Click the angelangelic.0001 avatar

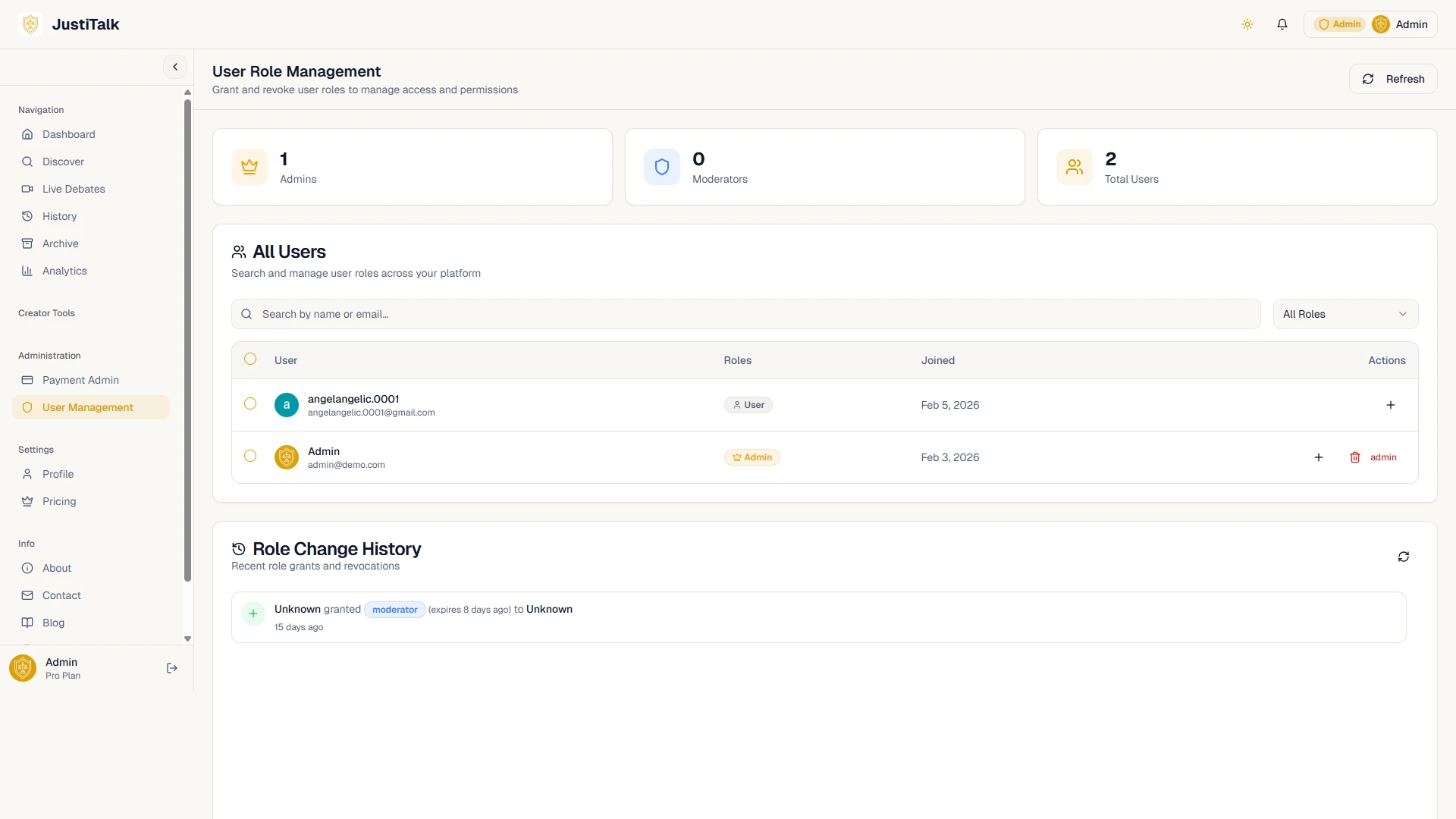[287, 405]
